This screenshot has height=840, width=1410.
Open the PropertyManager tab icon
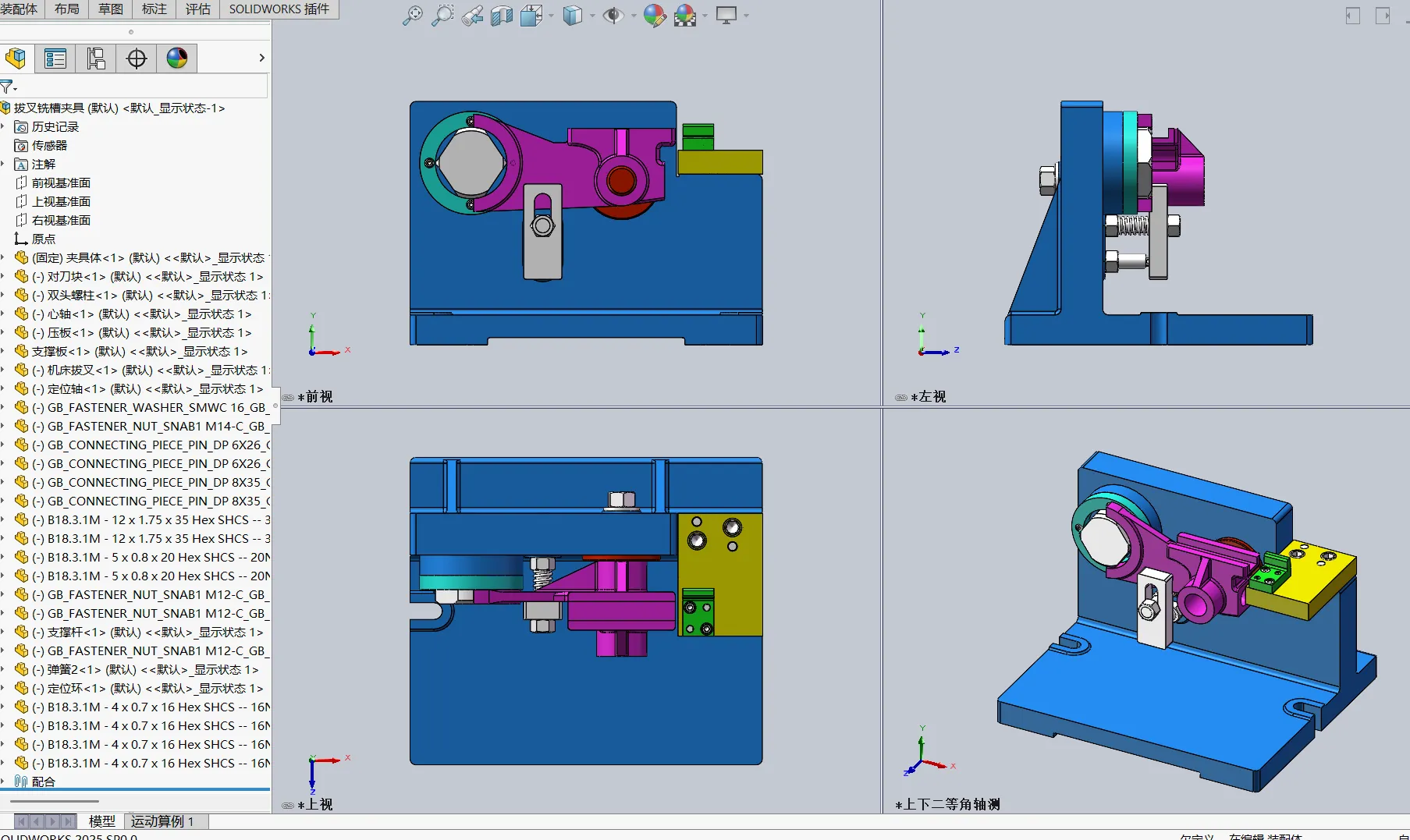[55, 58]
